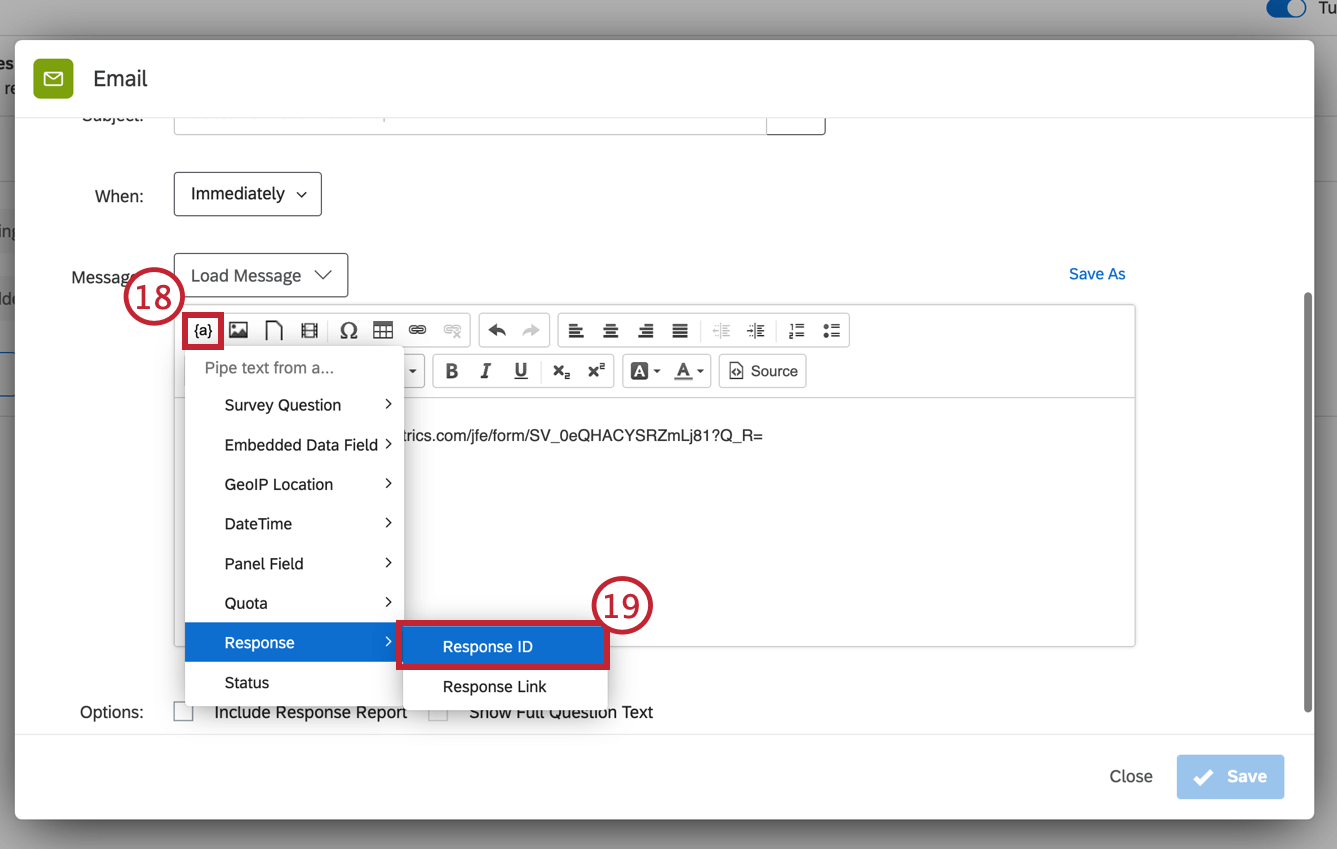Apply center alignment to the text

click(x=611, y=330)
